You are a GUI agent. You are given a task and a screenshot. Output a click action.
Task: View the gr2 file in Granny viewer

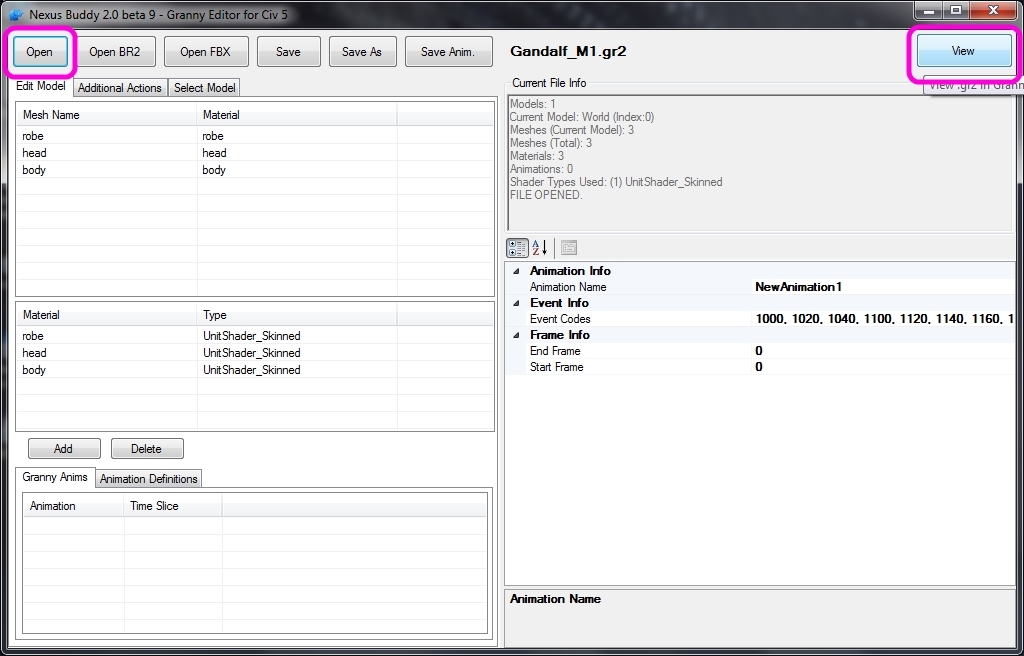pos(963,50)
